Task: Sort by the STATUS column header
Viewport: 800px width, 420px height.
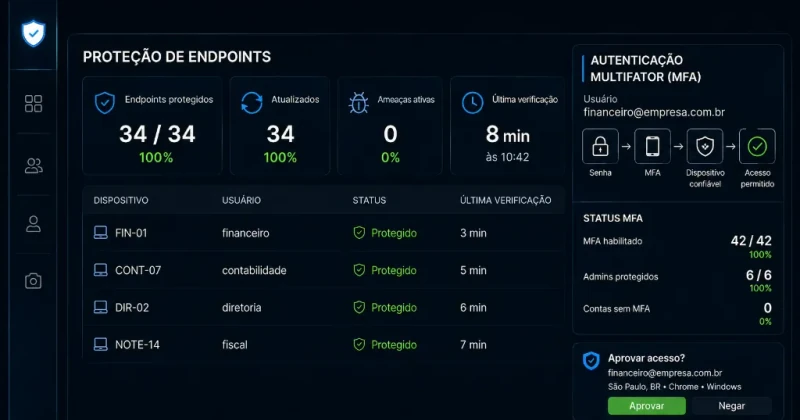Action: click(369, 201)
